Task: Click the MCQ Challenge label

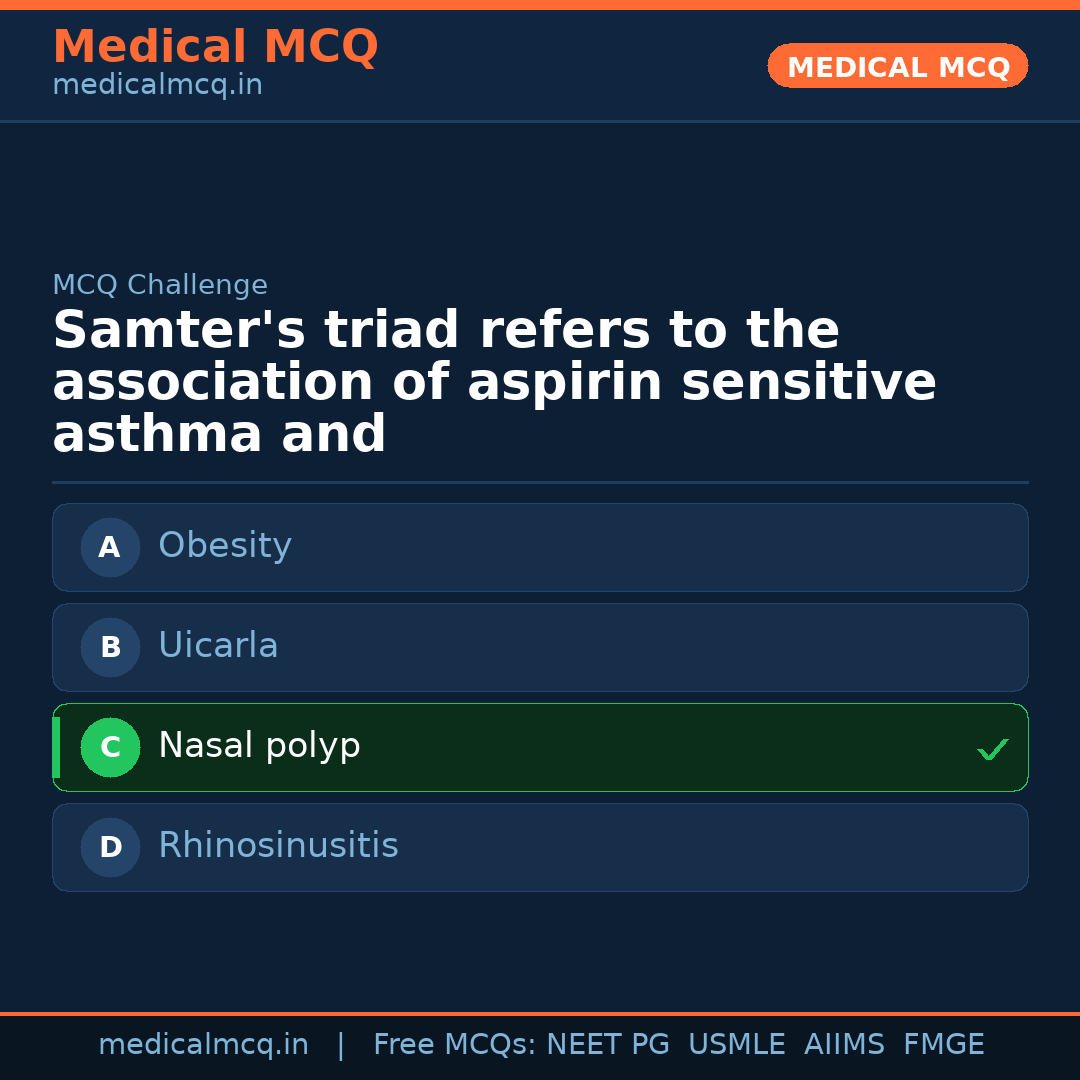Action: [x=160, y=285]
